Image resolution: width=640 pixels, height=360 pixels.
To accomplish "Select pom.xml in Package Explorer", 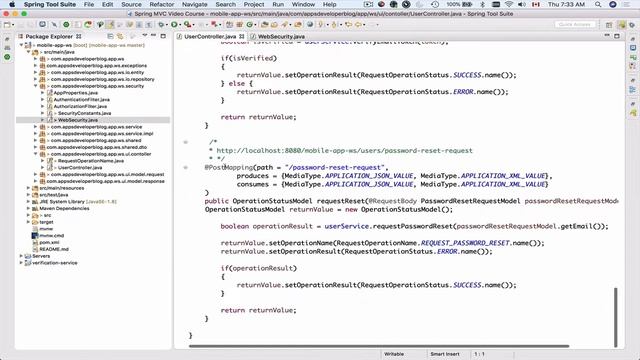I will pyautogui.click(x=49, y=242).
